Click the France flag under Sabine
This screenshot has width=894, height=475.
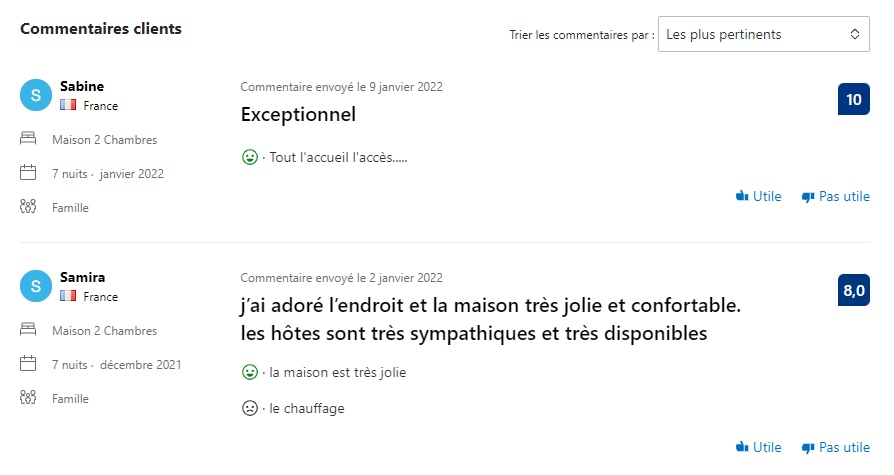69,105
